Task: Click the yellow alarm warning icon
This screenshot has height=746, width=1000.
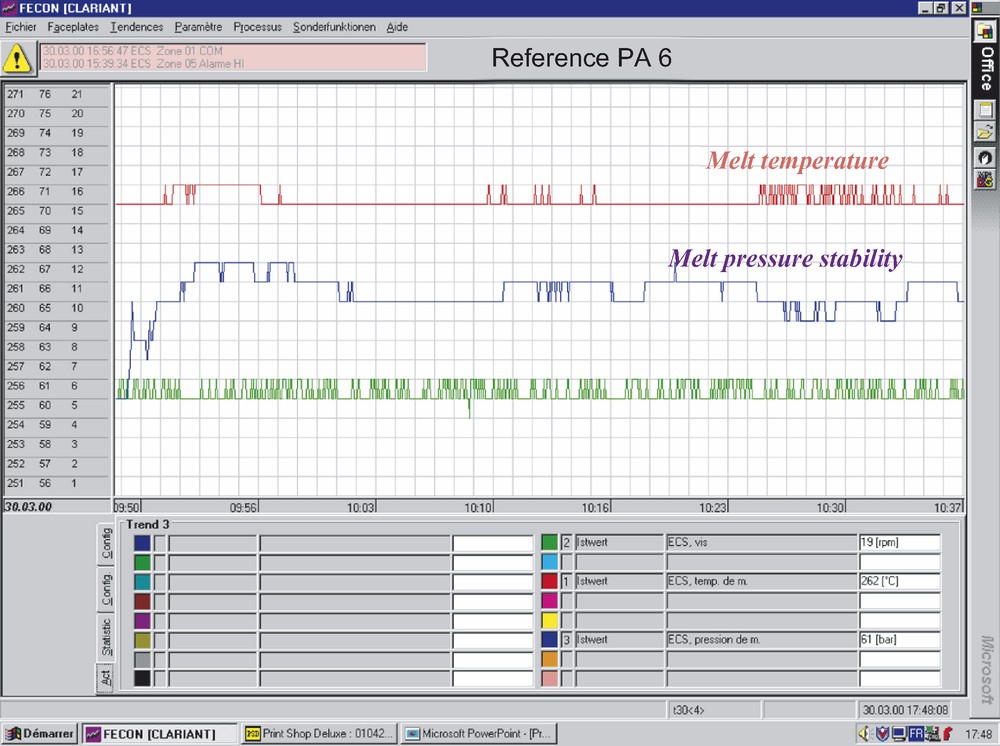Action: tap(18, 57)
